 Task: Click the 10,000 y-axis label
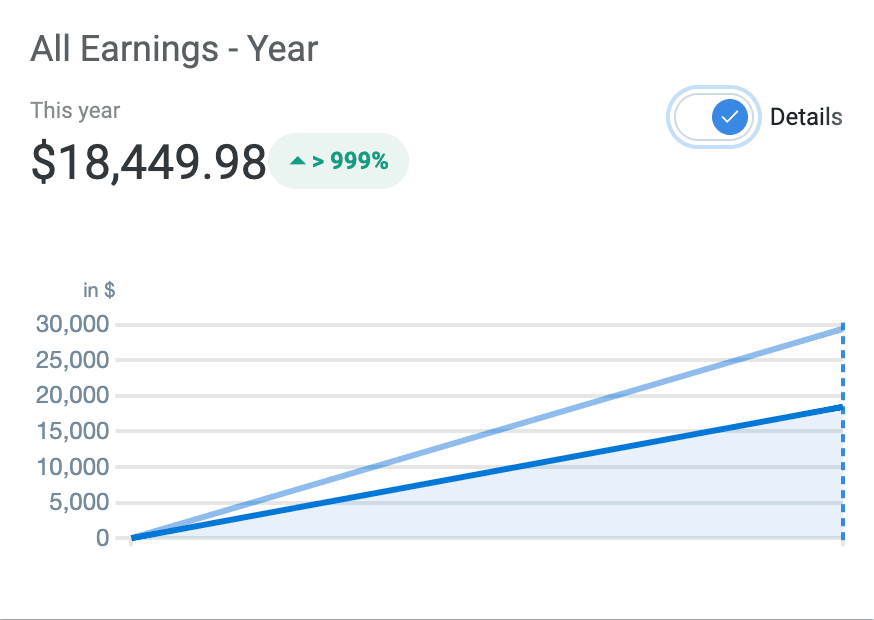[x=72, y=467]
